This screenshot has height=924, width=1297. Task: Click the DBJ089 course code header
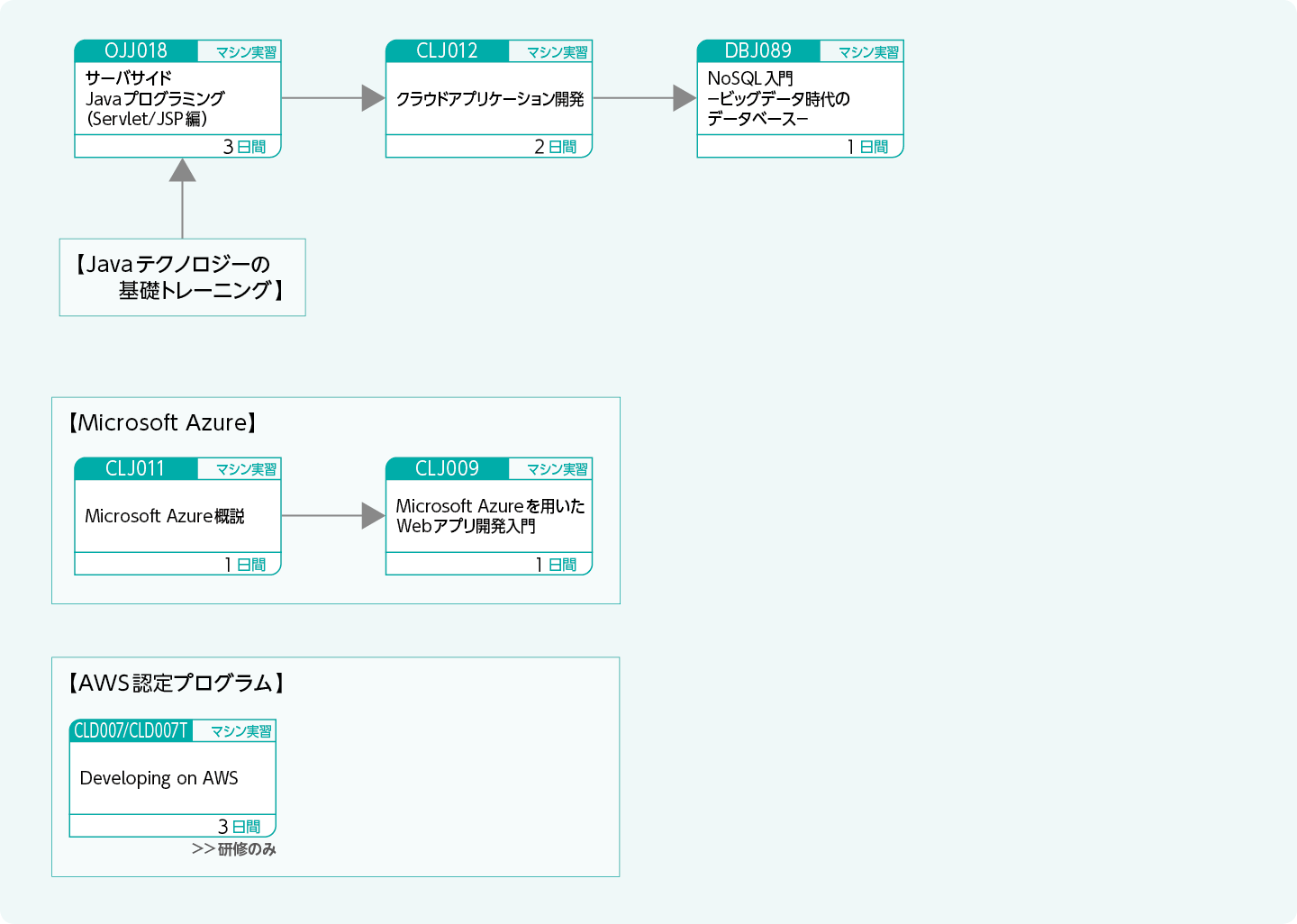click(758, 50)
